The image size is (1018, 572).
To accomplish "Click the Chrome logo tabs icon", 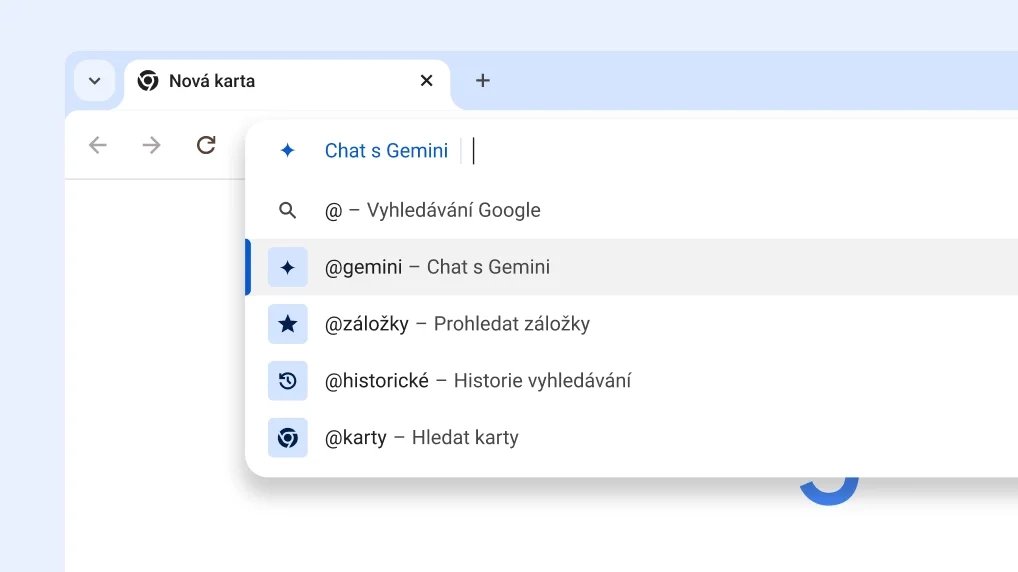I will 287,438.
